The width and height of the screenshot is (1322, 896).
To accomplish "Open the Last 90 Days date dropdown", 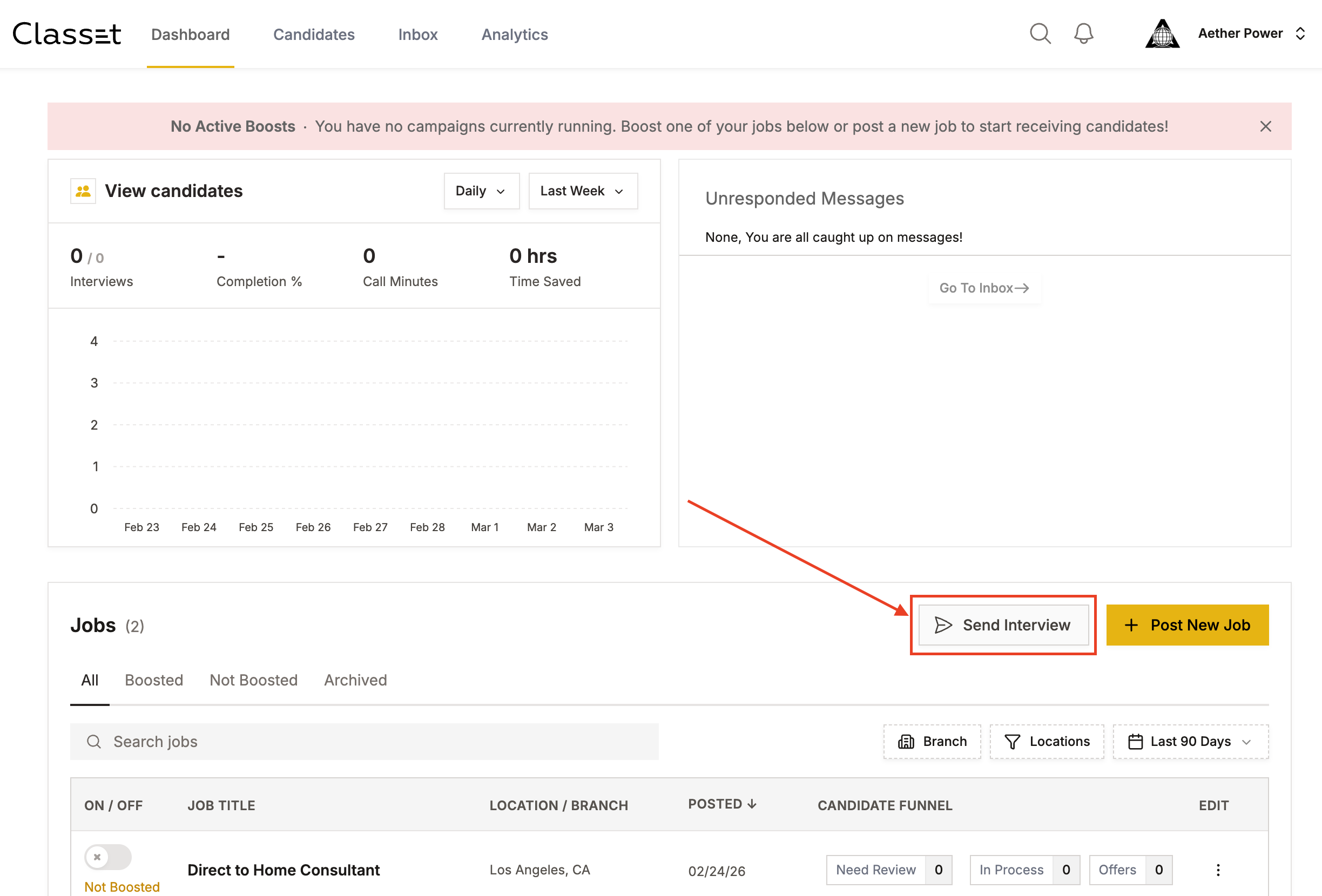I will (x=1191, y=742).
